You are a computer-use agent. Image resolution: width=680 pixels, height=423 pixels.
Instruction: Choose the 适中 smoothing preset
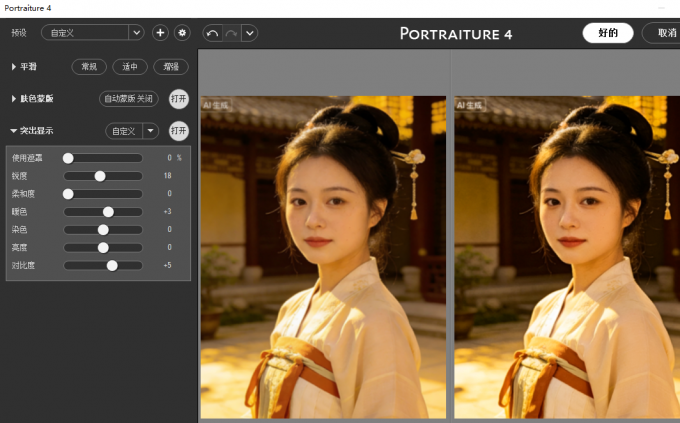[130, 67]
